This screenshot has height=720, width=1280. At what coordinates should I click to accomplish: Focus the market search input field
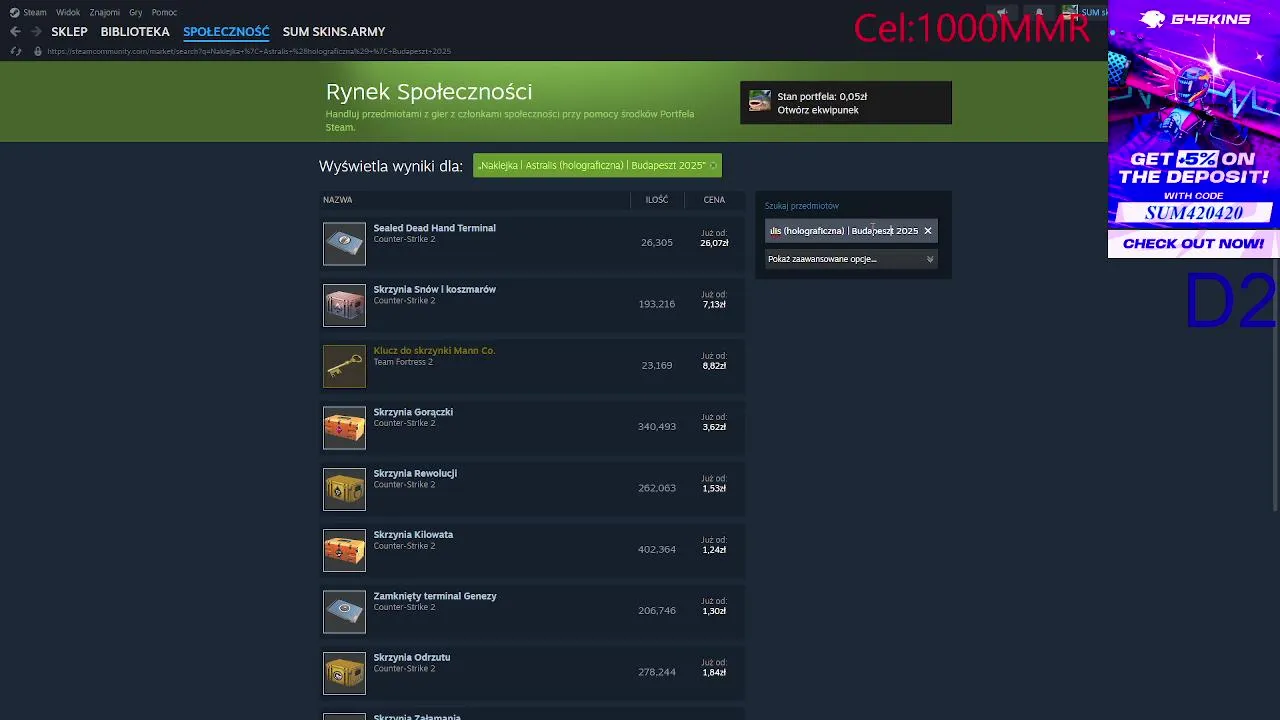(842, 231)
